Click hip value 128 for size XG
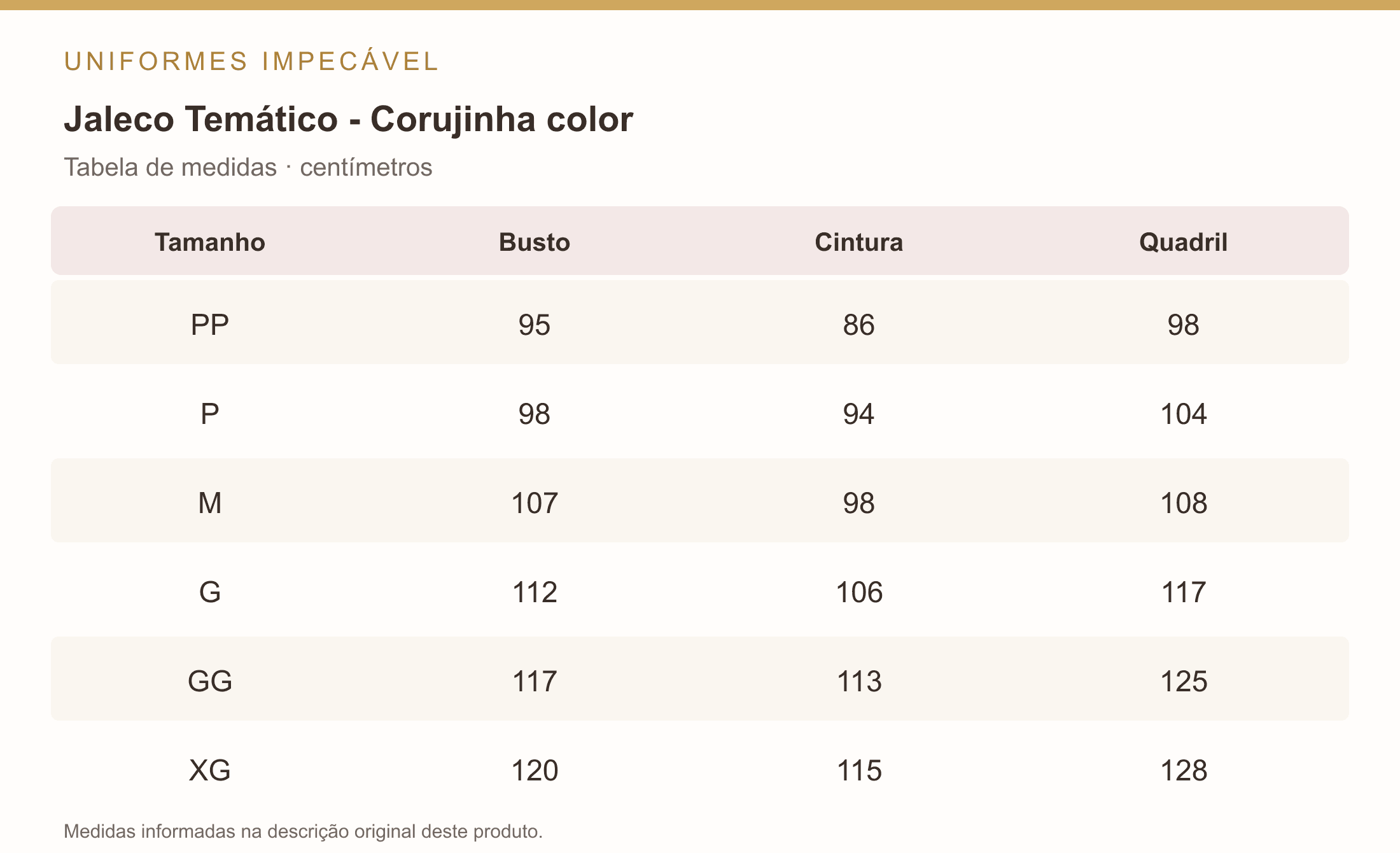This screenshot has width=1400, height=853. (x=1184, y=770)
